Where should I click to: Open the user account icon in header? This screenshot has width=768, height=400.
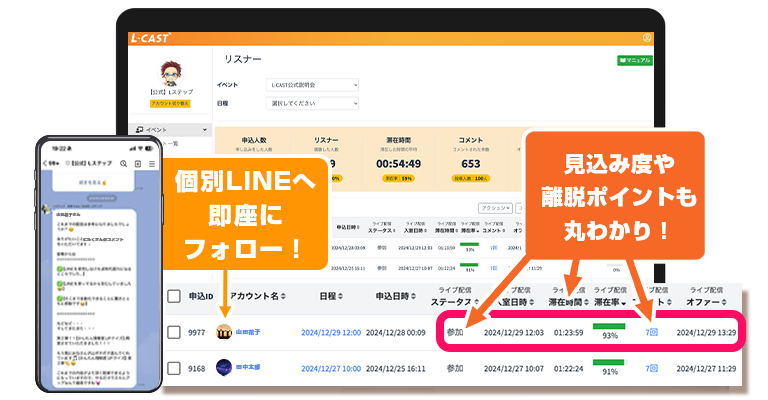(x=647, y=38)
